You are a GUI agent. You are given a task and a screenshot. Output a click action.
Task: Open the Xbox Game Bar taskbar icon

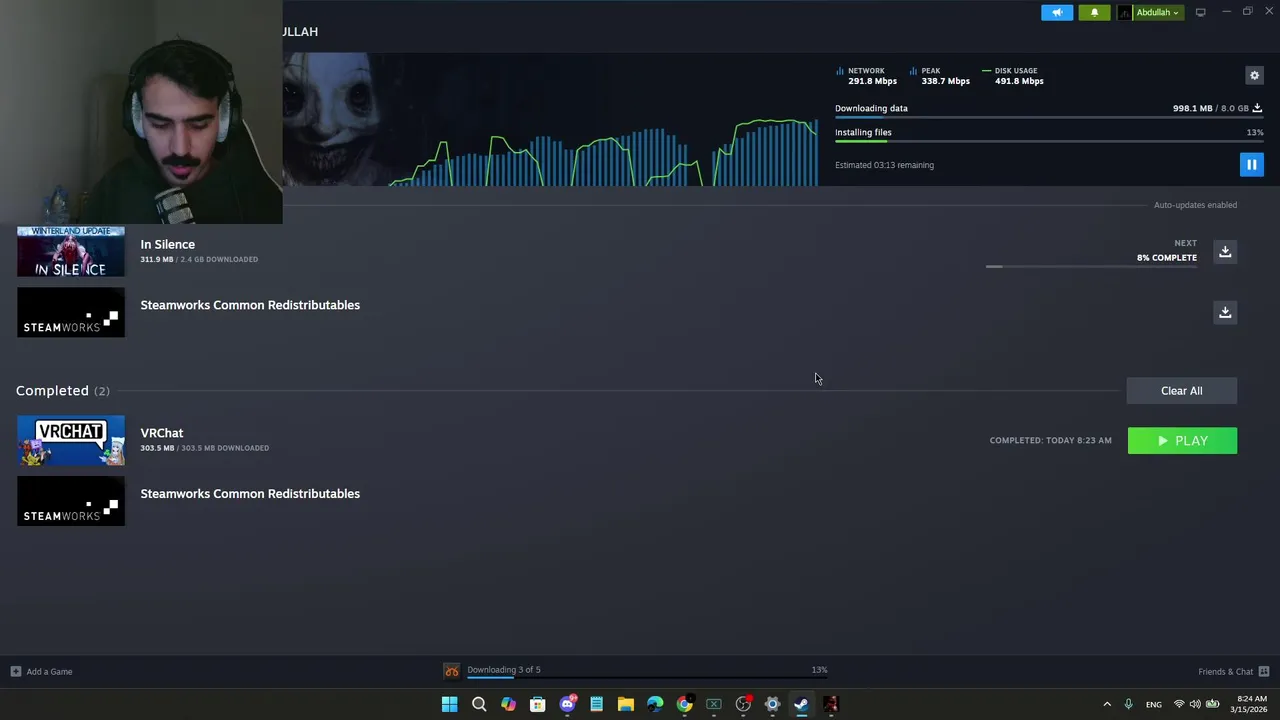coord(714,704)
